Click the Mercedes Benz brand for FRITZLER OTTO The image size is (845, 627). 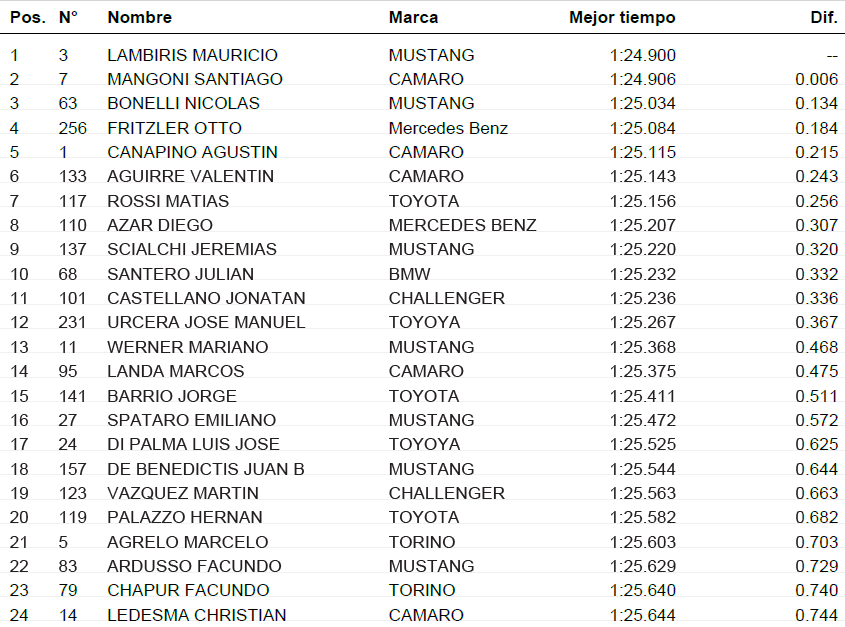click(x=448, y=128)
